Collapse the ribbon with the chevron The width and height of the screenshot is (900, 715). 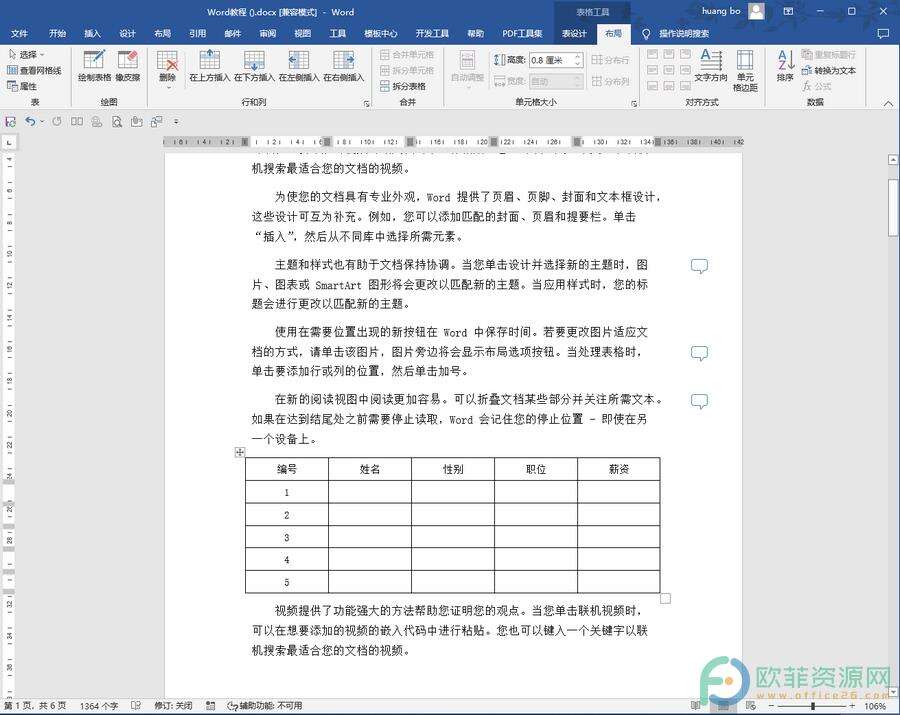tap(888, 103)
